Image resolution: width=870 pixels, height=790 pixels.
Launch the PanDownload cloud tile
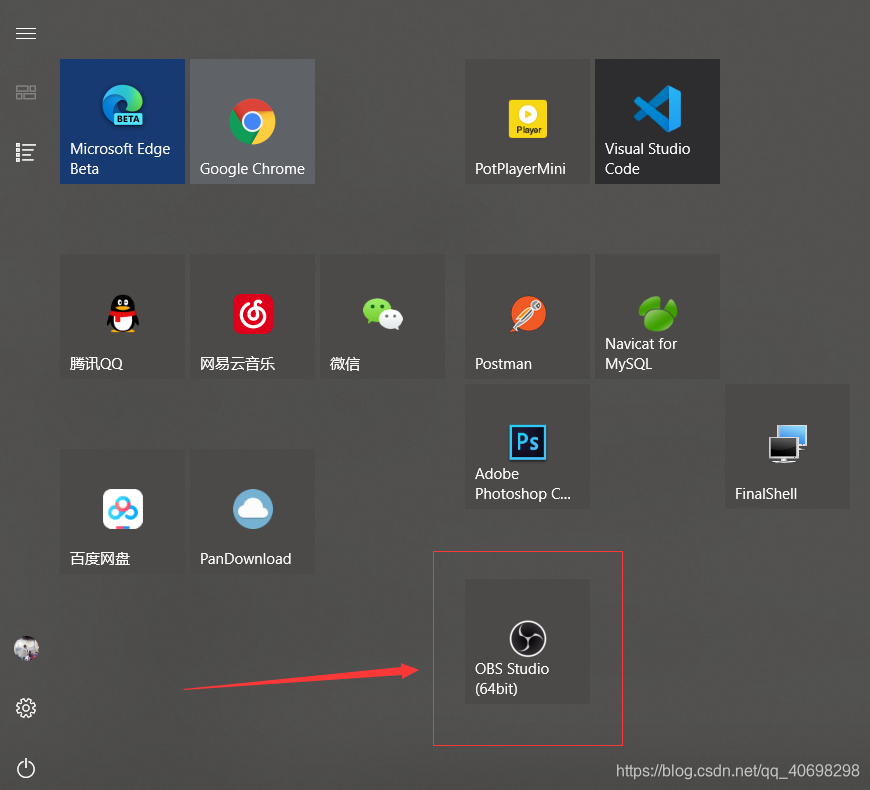point(252,512)
